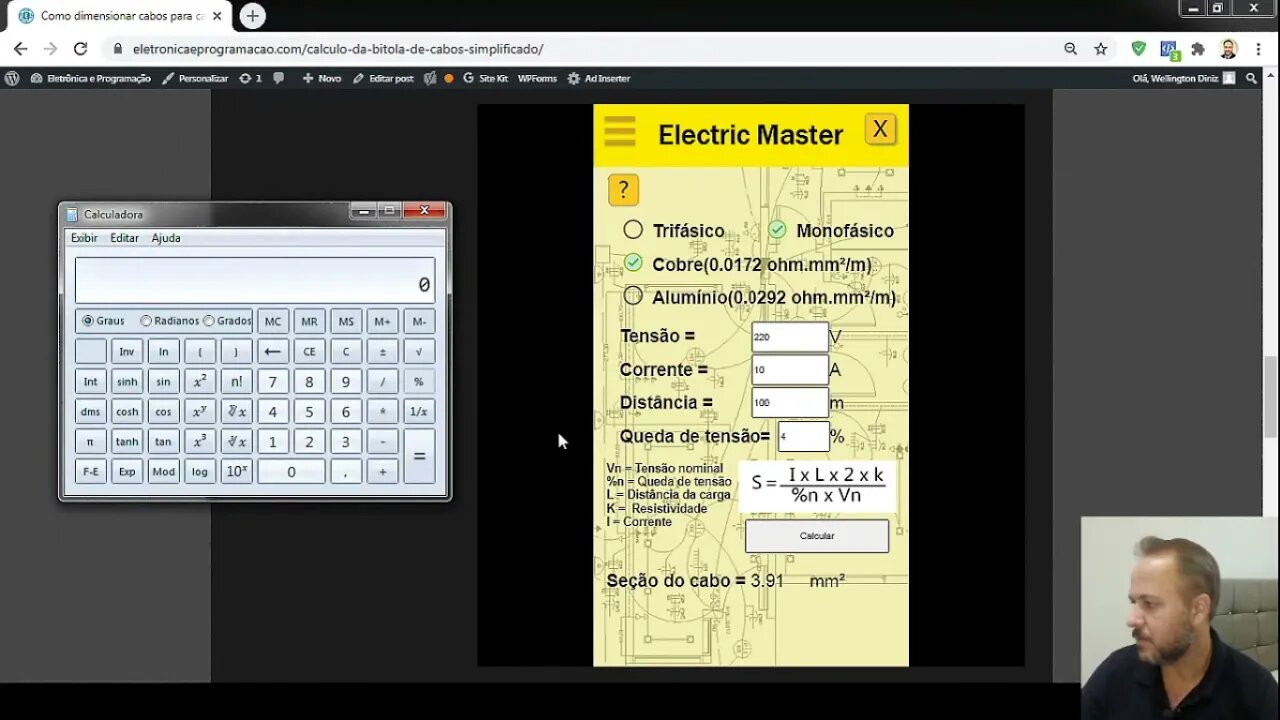Click Editar post in admin bar
The height and width of the screenshot is (720, 1280).
pyautogui.click(x=383, y=78)
